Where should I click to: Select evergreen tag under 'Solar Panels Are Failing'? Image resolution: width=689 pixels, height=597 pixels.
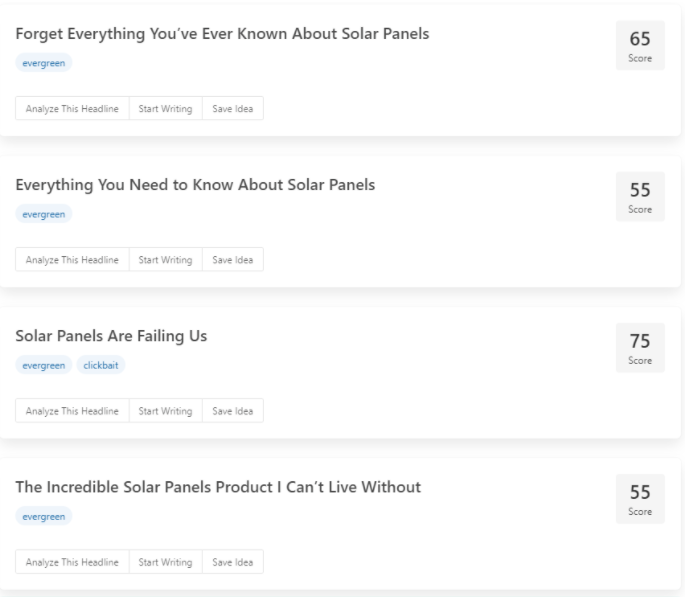[44, 365]
